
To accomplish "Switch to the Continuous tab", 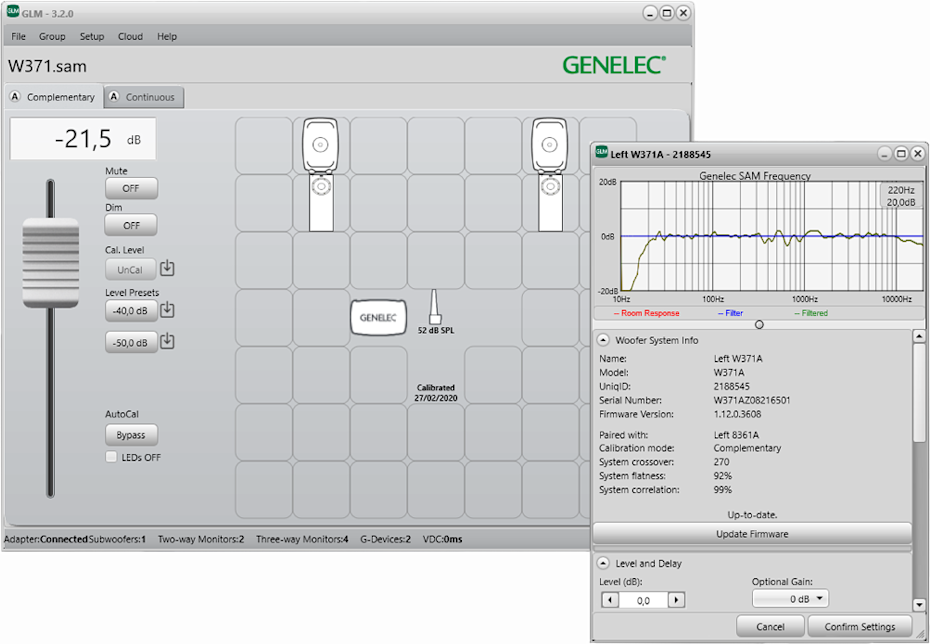I will tap(144, 97).
